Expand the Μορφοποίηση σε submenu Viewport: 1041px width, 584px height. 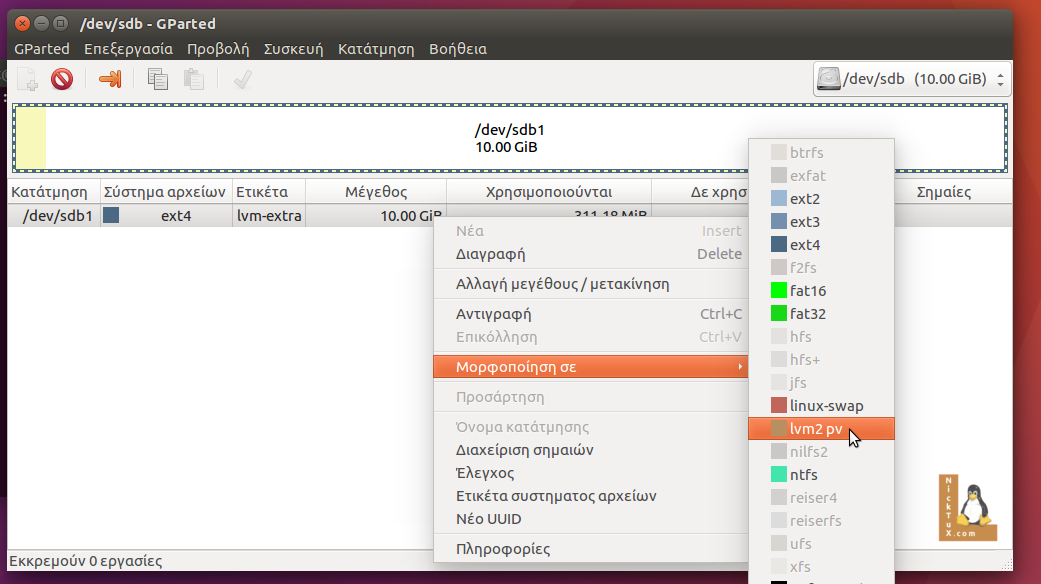pyautogui.click(x=590, y=367)
